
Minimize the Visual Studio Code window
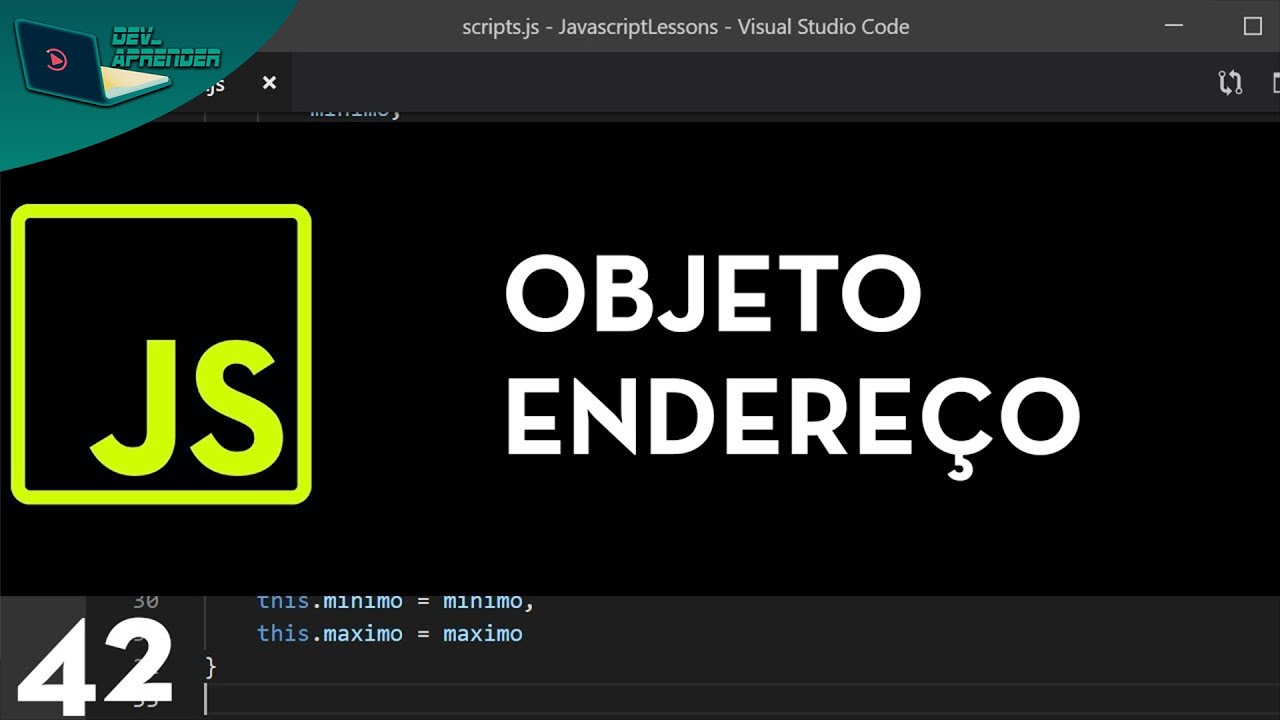click(1175, 26)
